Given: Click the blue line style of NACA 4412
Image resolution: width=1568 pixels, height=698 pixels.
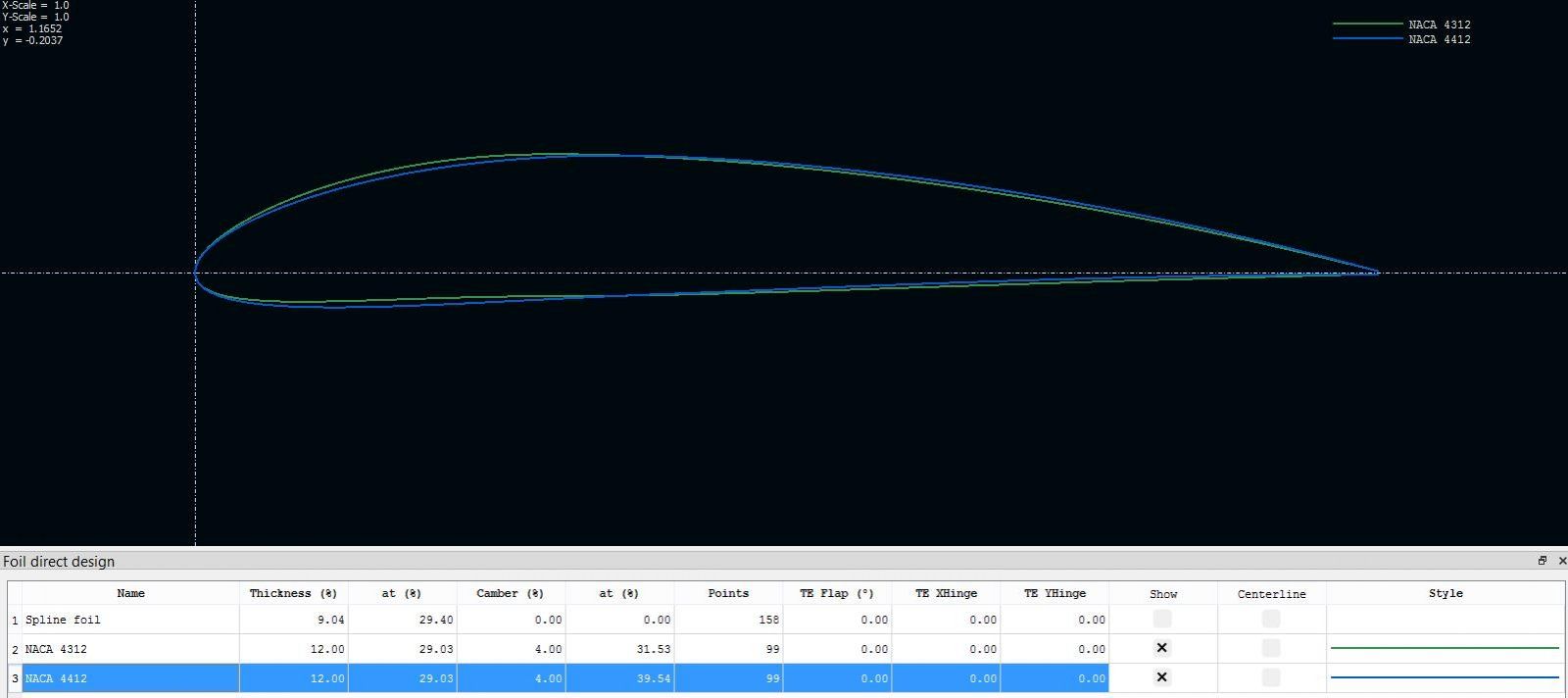Looking at the screenshot, I should pos(1445,677).
